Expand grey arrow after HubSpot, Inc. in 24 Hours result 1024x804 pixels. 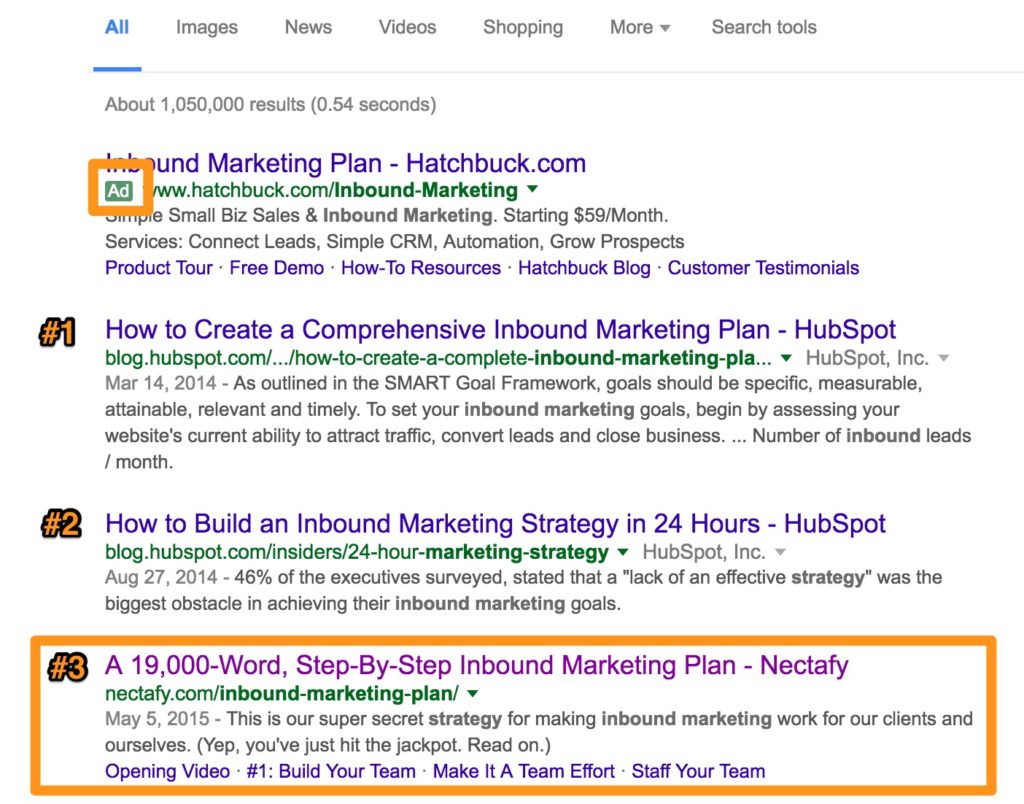tap(780, 552)
